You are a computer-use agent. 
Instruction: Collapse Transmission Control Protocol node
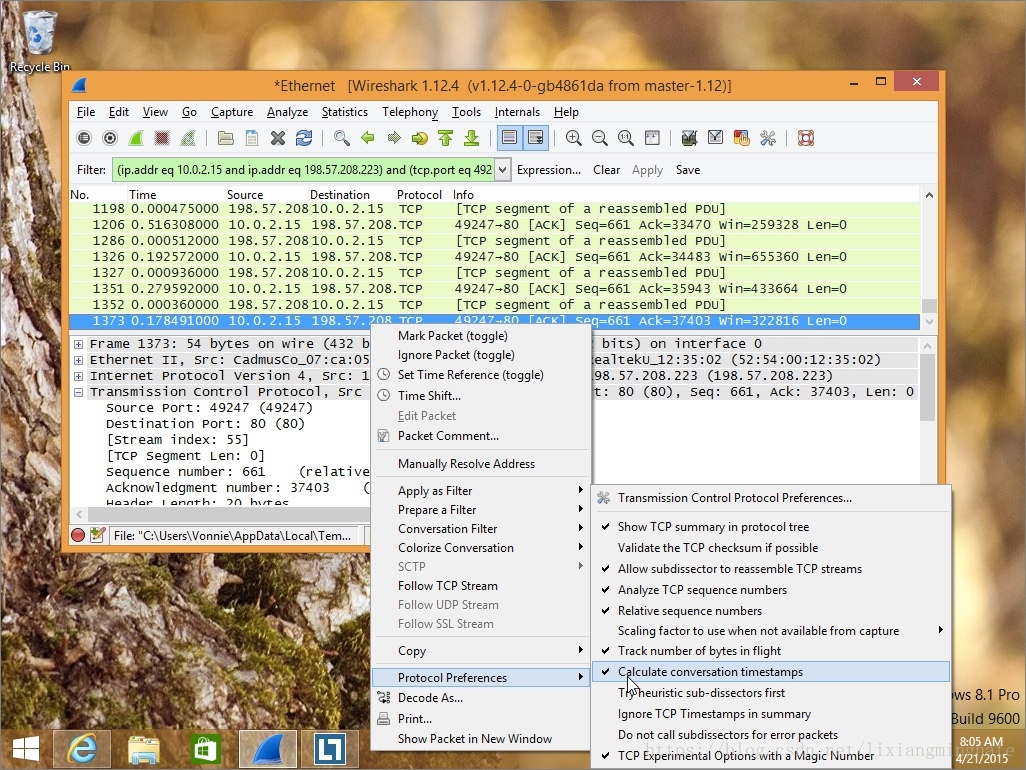(x=79, y=392)
